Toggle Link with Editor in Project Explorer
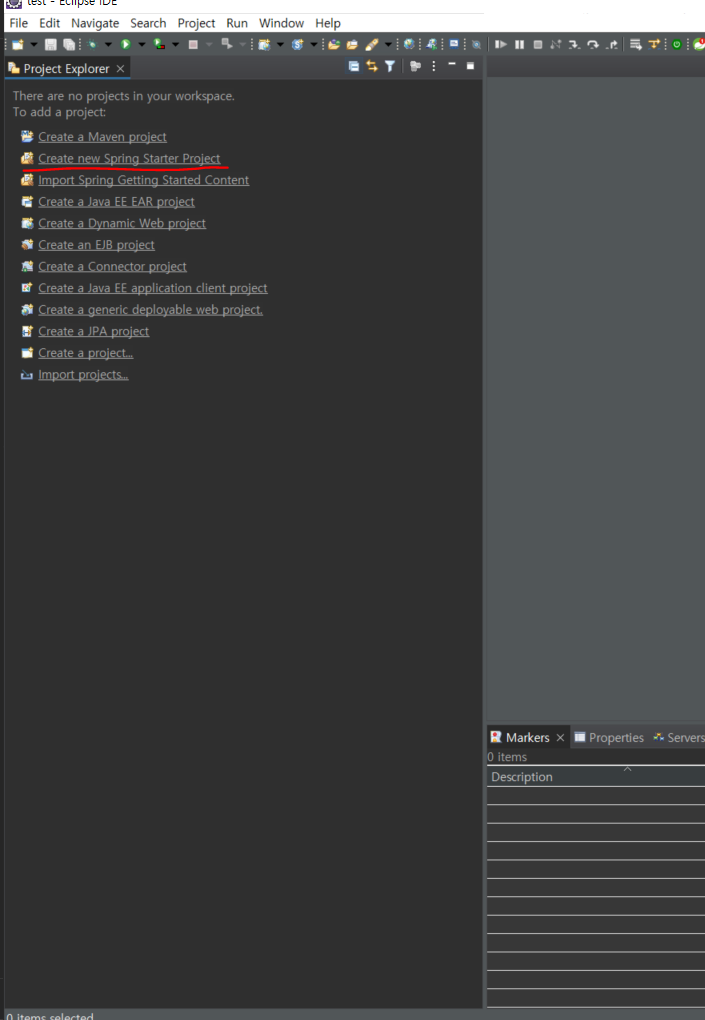Image resolution: width=705 pixels, height=1020 pixels. (x=371, y=66)
